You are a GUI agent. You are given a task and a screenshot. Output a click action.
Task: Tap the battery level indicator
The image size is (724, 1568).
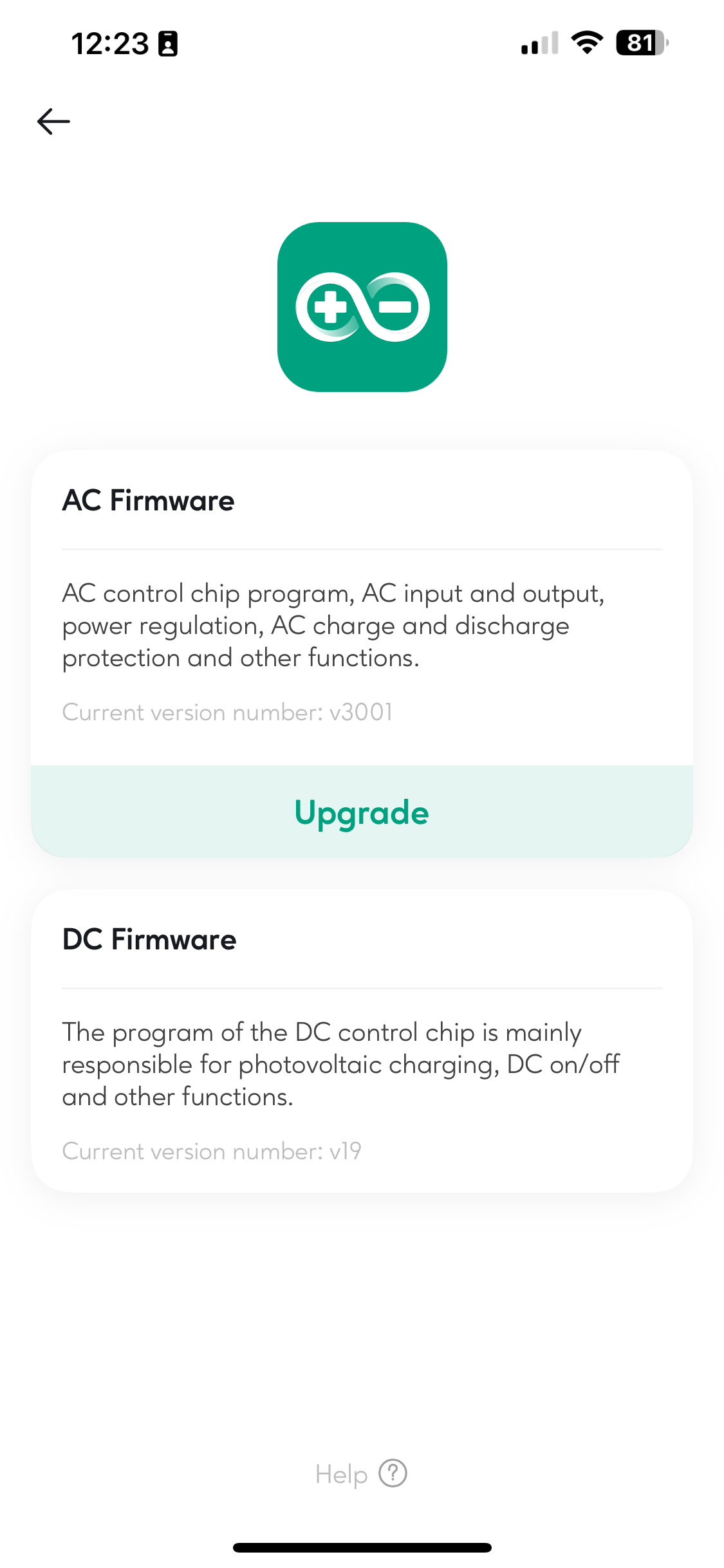642,43
